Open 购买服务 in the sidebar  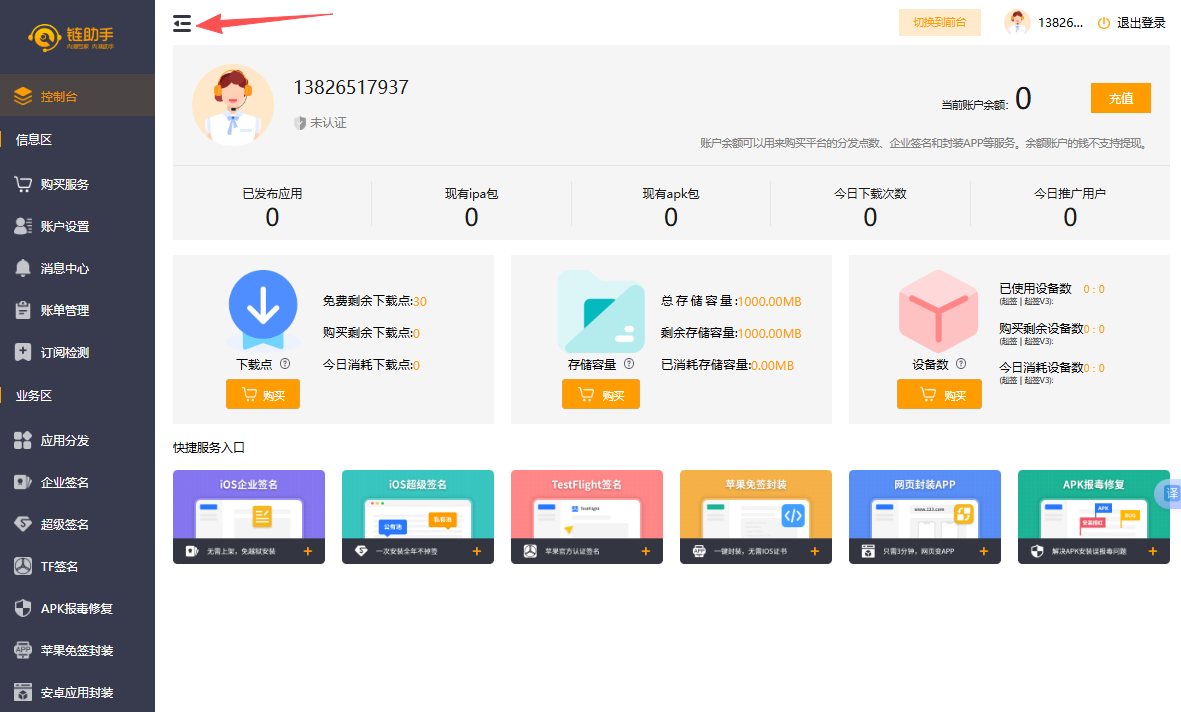point(65,185)
